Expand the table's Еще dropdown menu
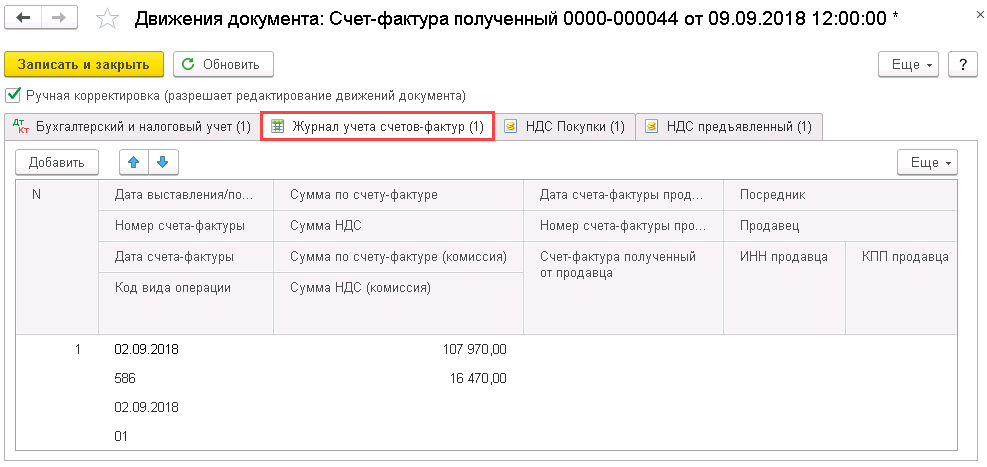 click(927, 162)
